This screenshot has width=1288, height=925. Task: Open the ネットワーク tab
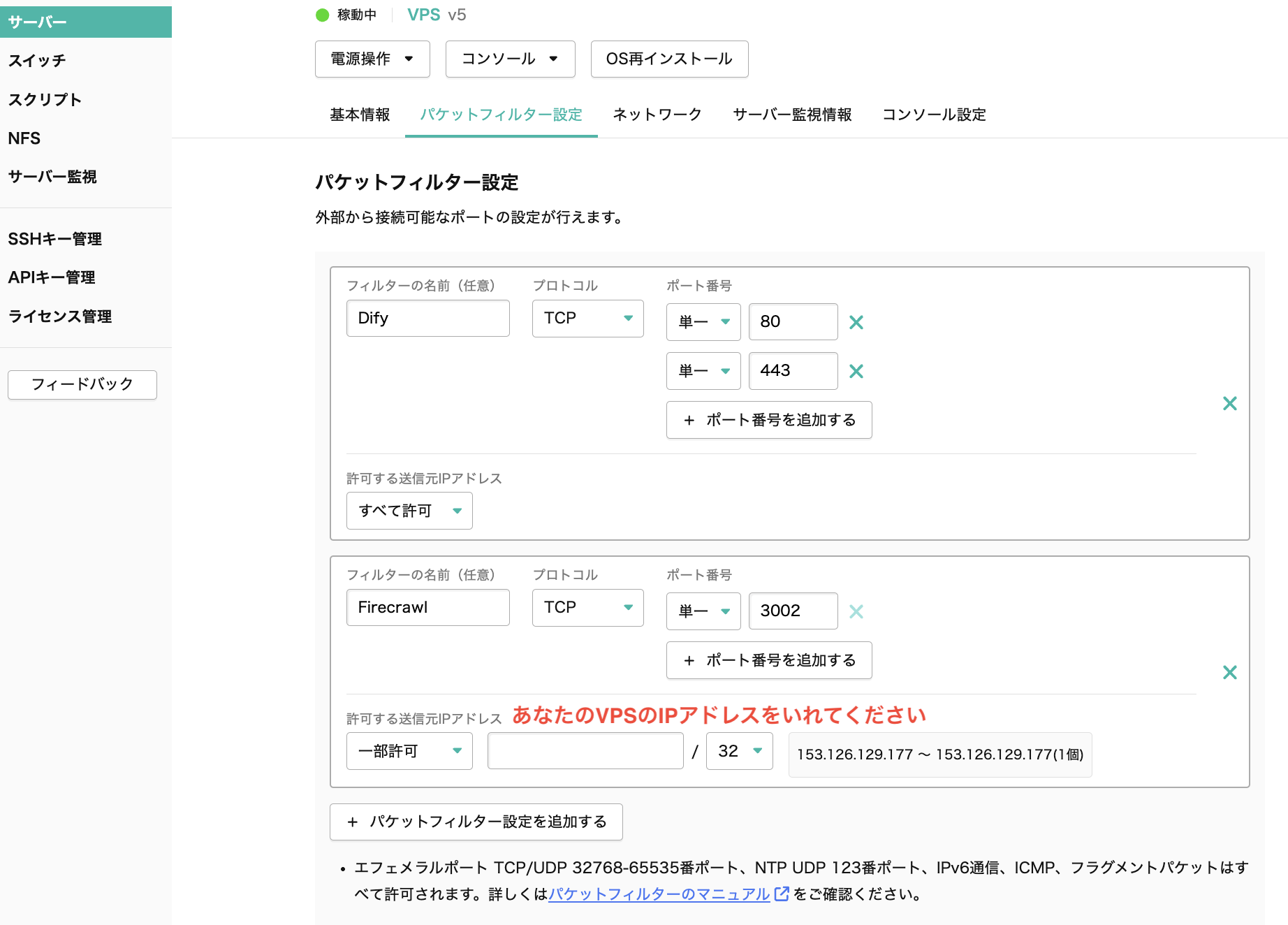[657, 115]
